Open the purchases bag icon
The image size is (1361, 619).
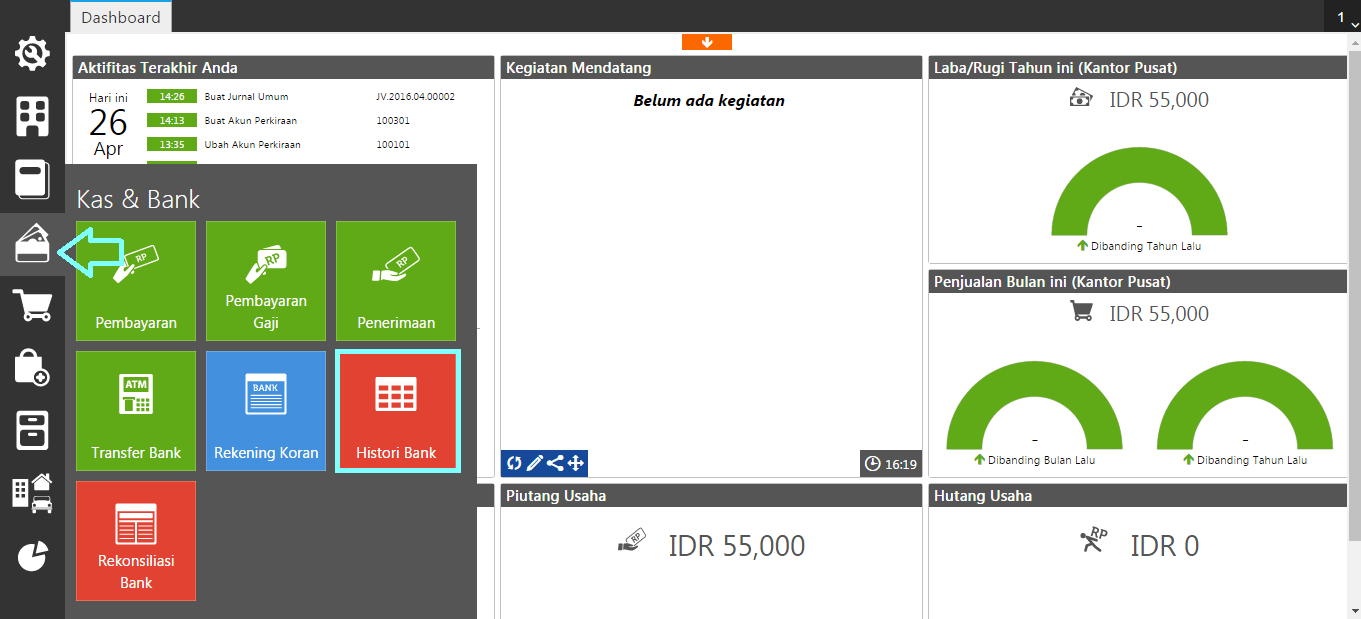pyautogui.click(x=32, y=368)
